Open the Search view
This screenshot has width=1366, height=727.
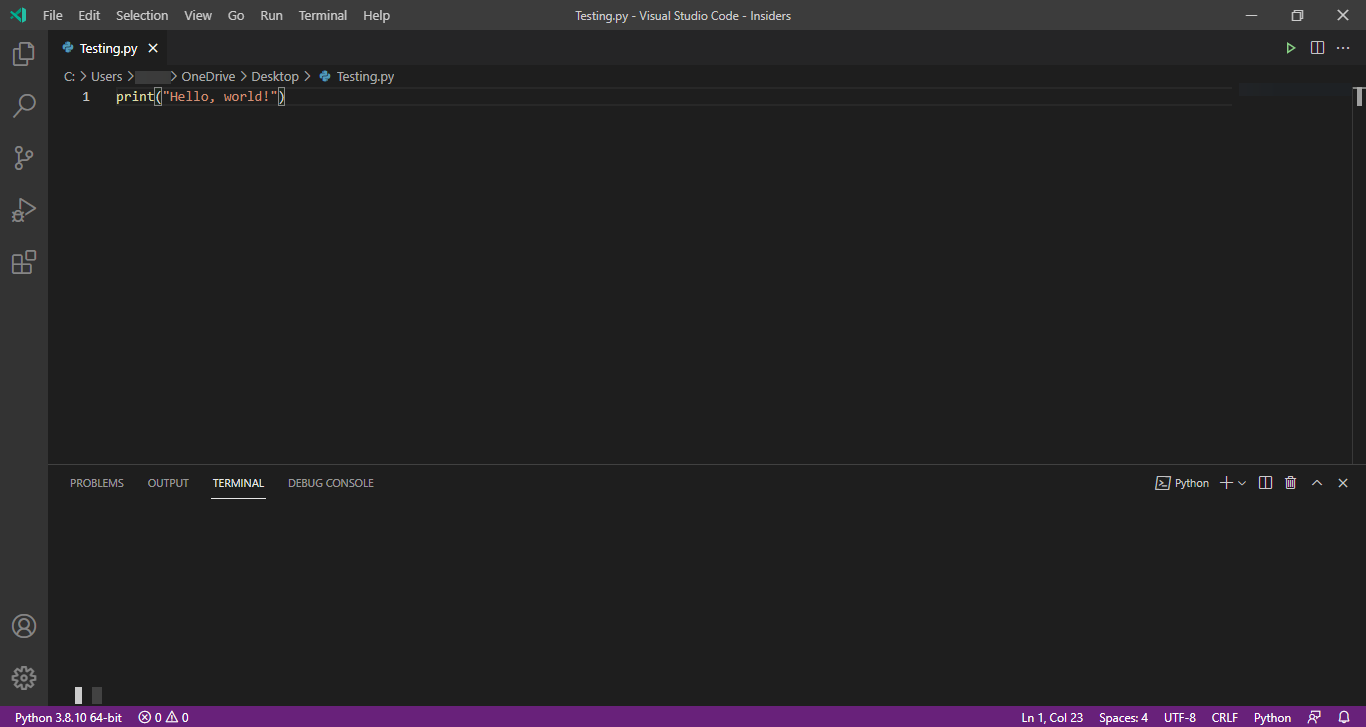click(x=23, y=105)
